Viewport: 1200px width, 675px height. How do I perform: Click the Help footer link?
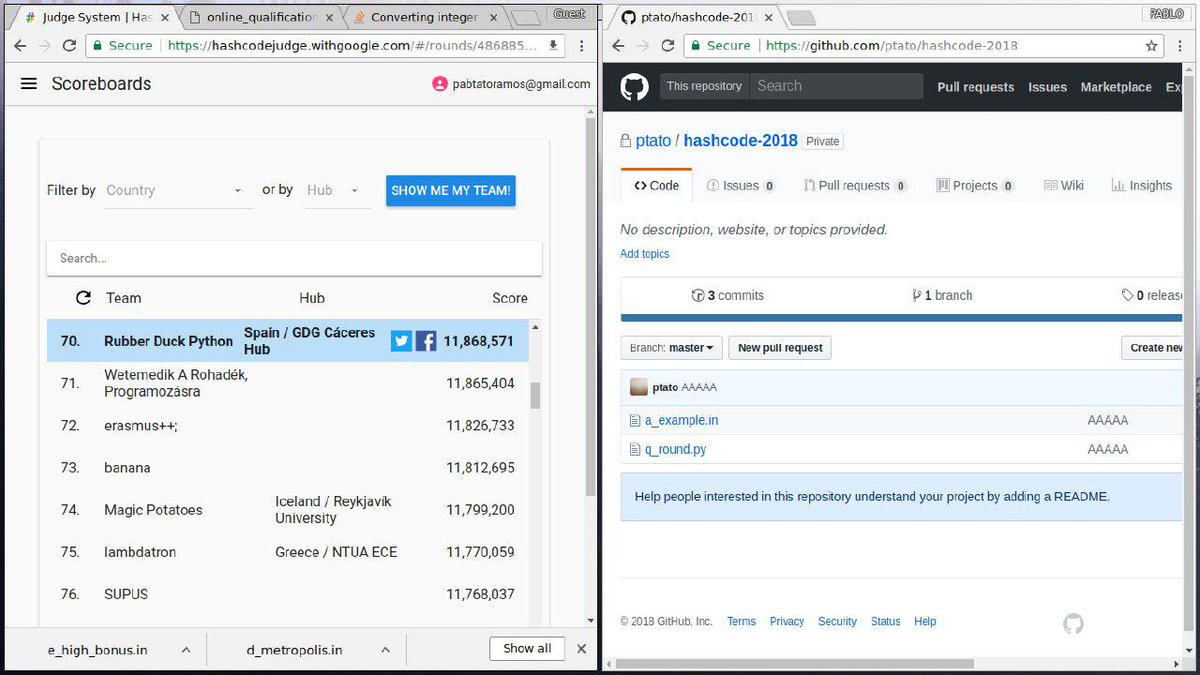(925, 622)
